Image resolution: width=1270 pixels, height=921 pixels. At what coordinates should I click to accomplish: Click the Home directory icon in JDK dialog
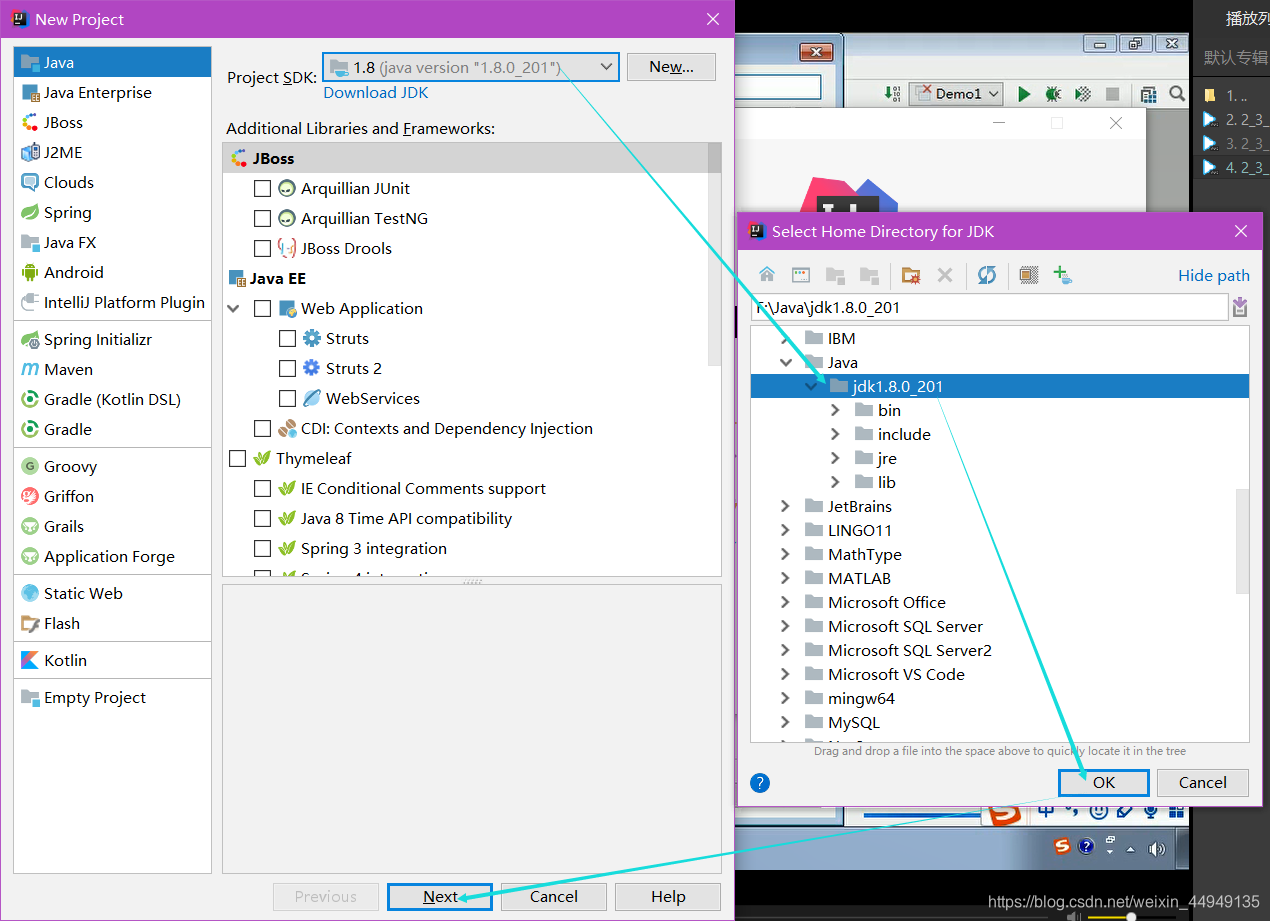(767, 275)
